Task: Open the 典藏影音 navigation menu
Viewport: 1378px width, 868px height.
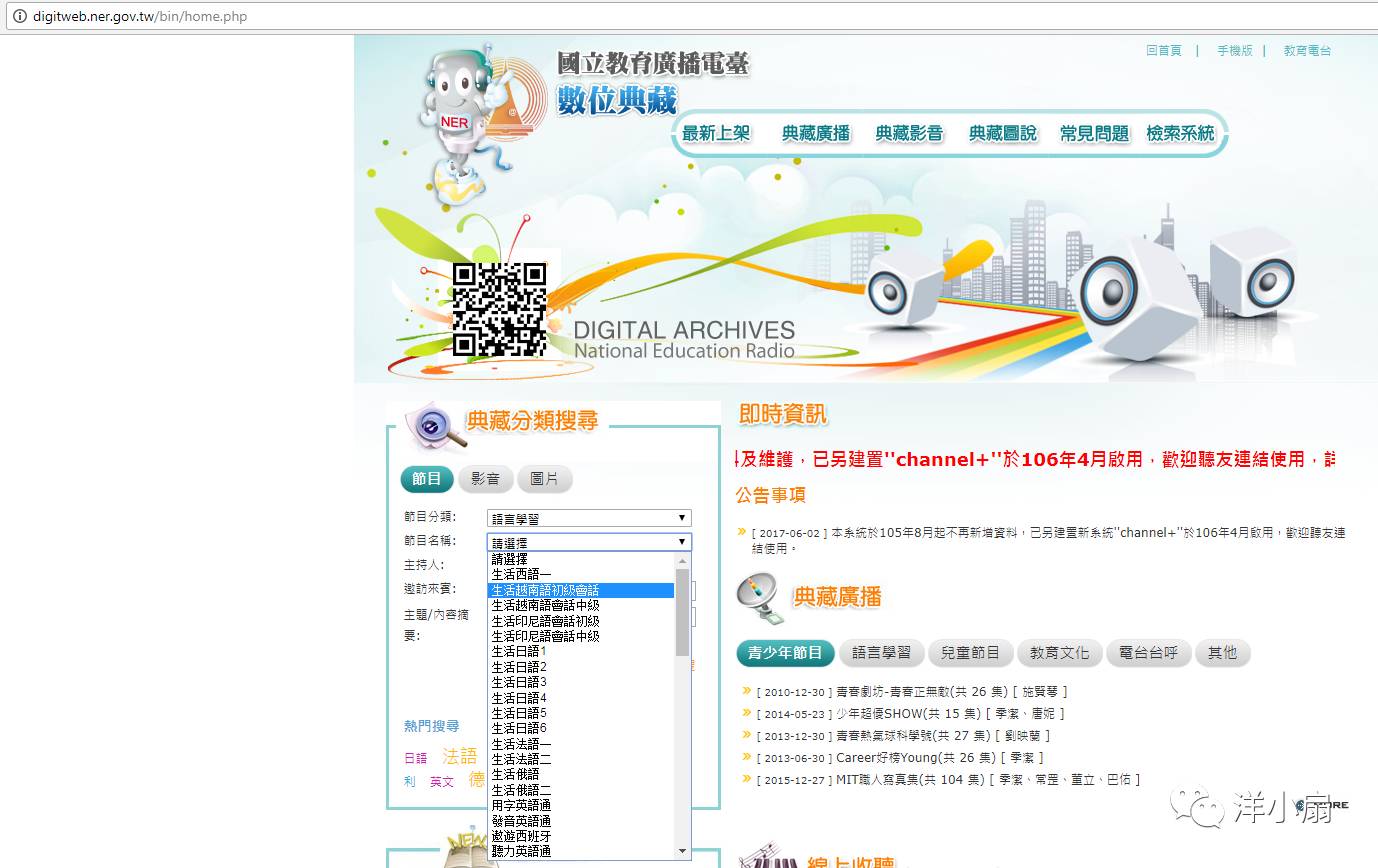Action: 909,133
